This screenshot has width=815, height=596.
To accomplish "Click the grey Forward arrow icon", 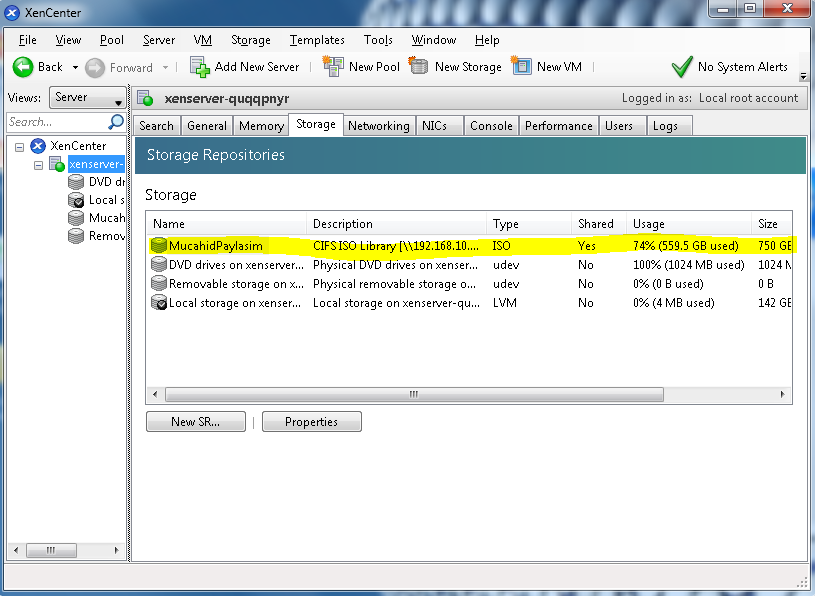I will [x=95, y=68].
